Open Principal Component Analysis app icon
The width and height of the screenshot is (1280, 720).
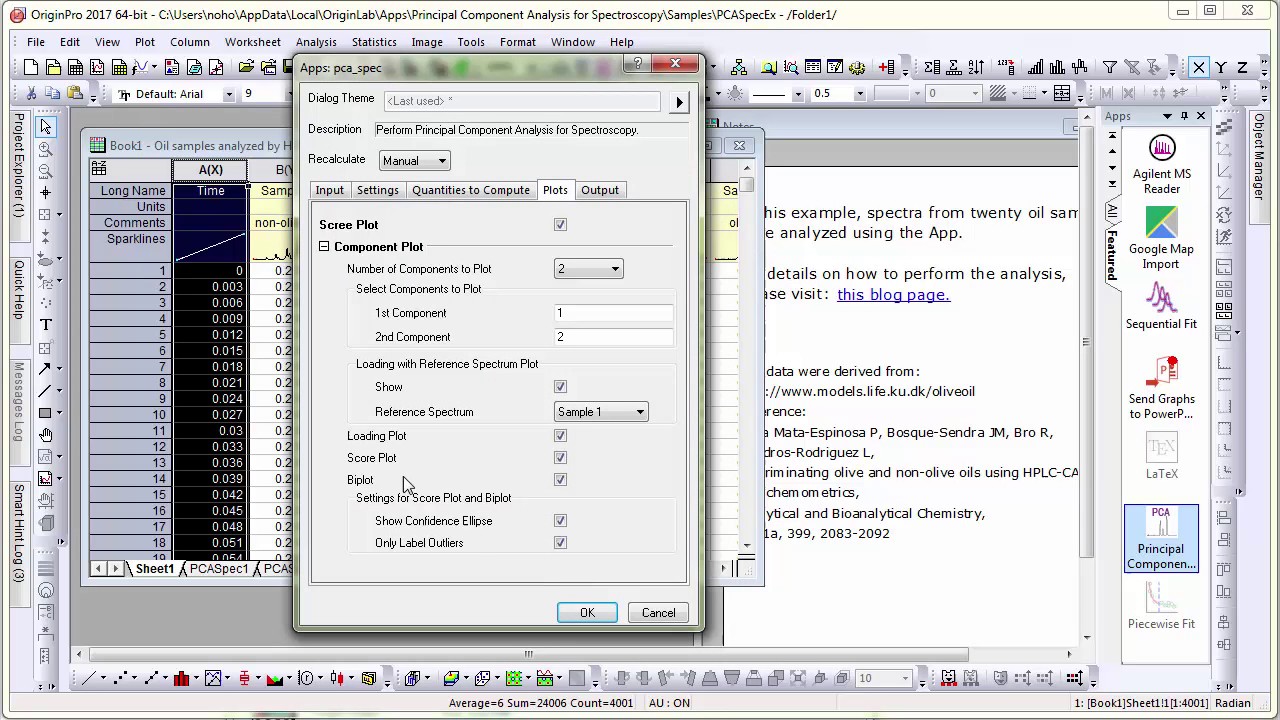(x=1161, y=538)
